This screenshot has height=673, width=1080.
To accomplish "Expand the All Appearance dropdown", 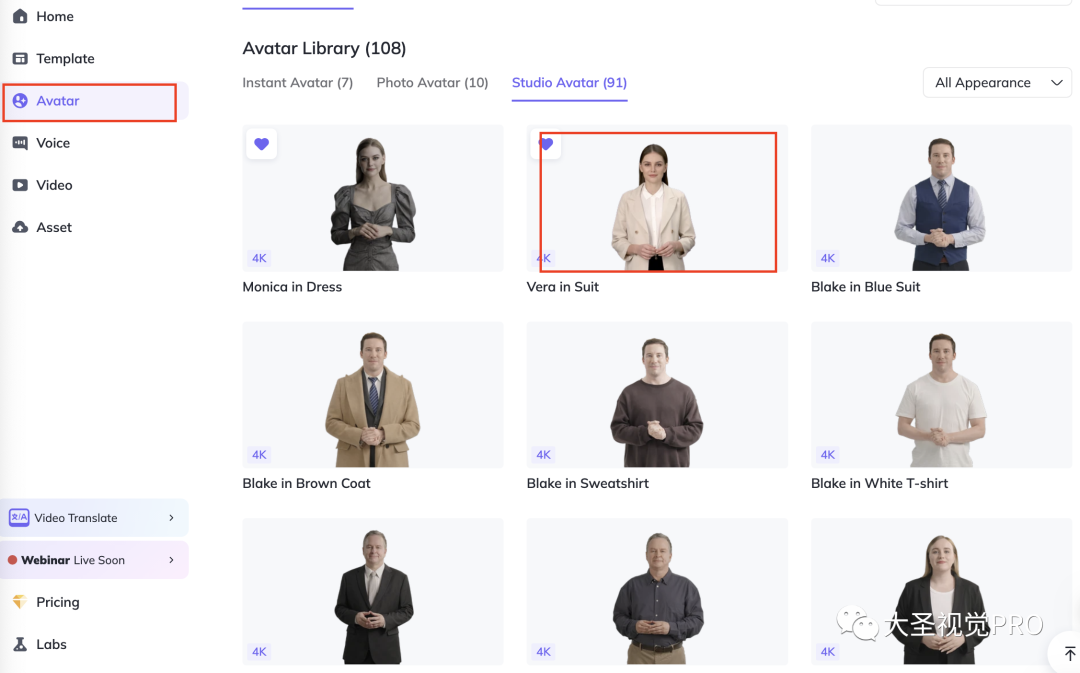I will (x=997, y=83).
